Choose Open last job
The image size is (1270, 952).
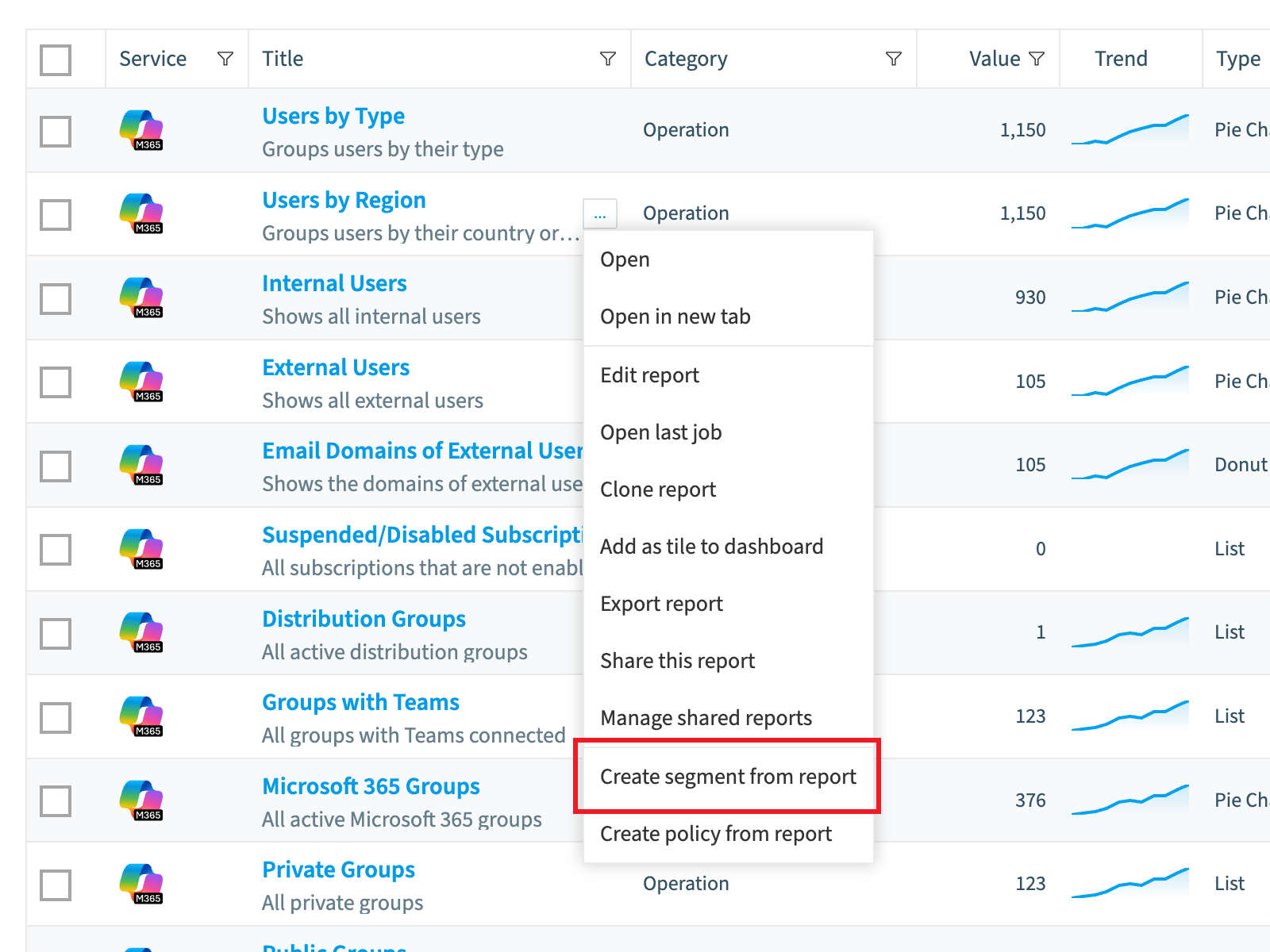coord(729,432)
